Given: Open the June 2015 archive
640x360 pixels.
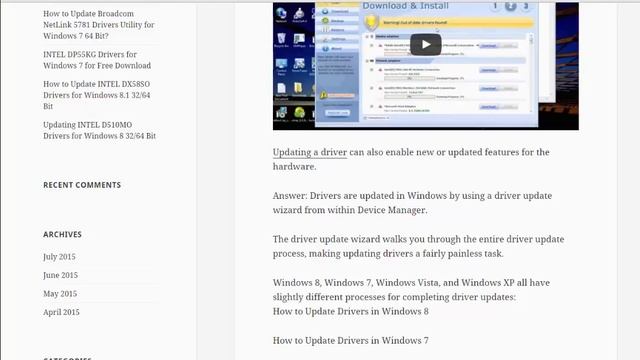Looking at the screenshot, I should [x=60, y=275].
